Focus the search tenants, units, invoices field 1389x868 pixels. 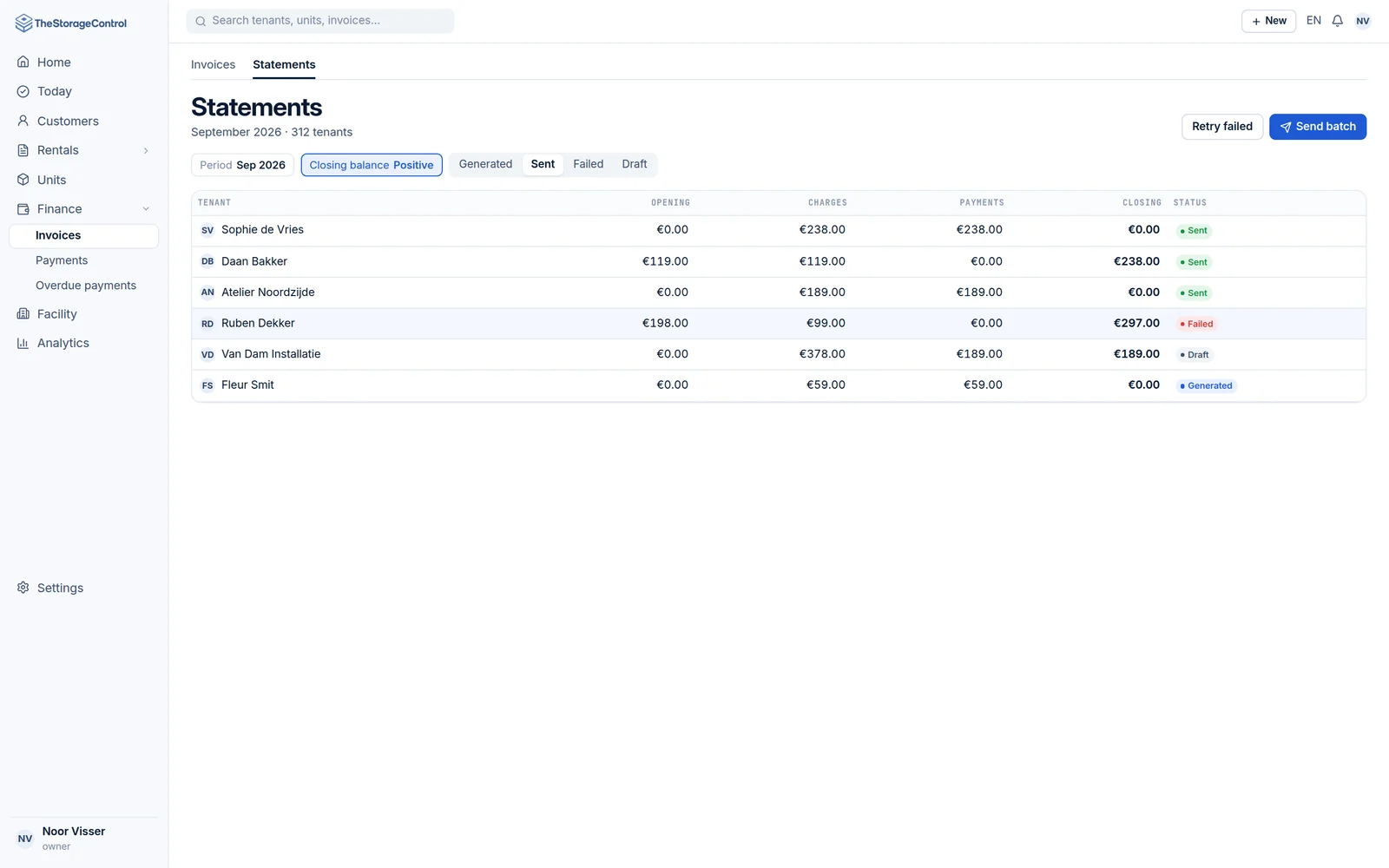pyautogui.click(x=320, y=21)
